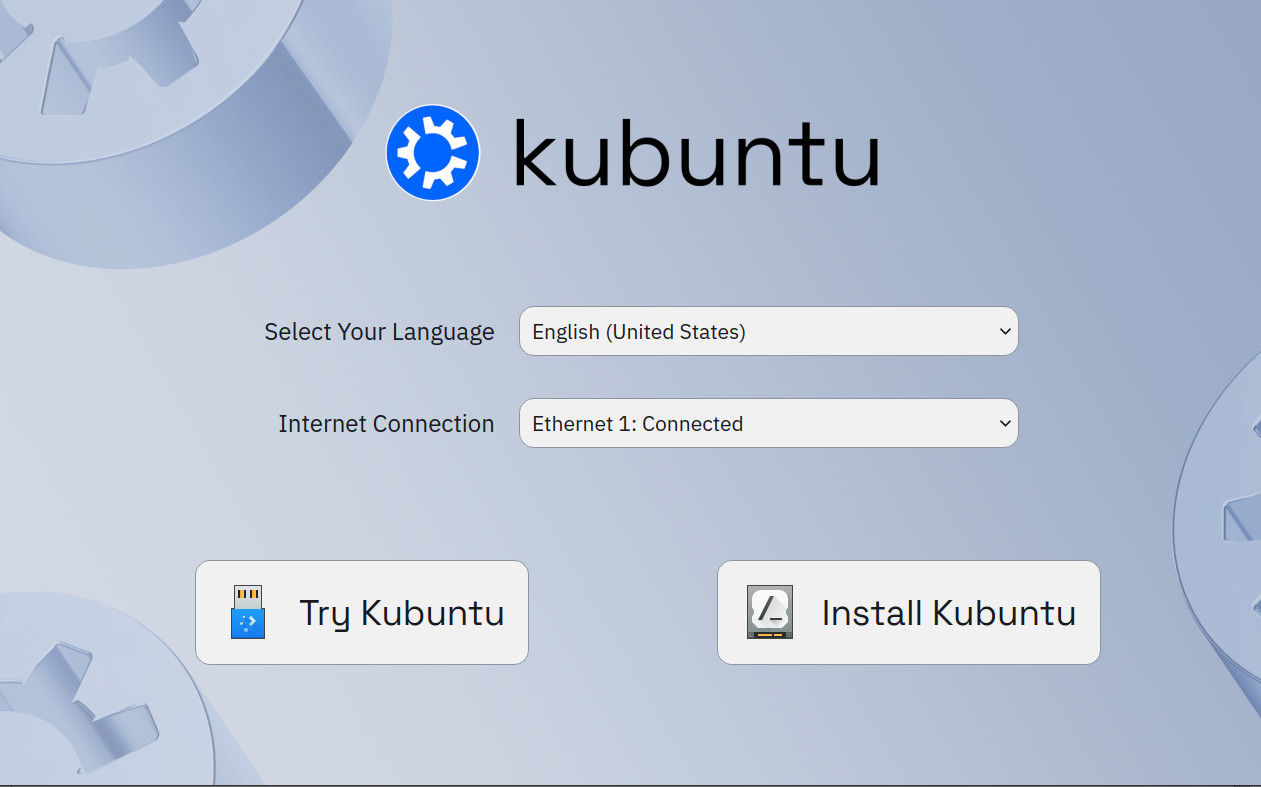
Task: Open the Select Your Language dropdown
Action: [768, 331]
